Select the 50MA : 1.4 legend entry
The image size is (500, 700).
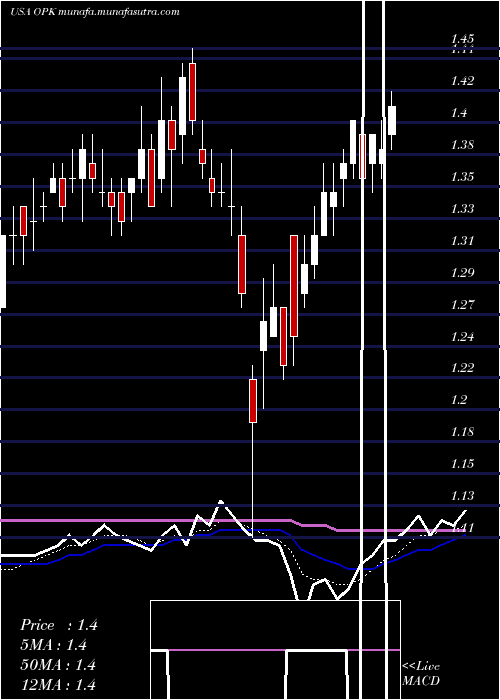[x=58, y=665]
